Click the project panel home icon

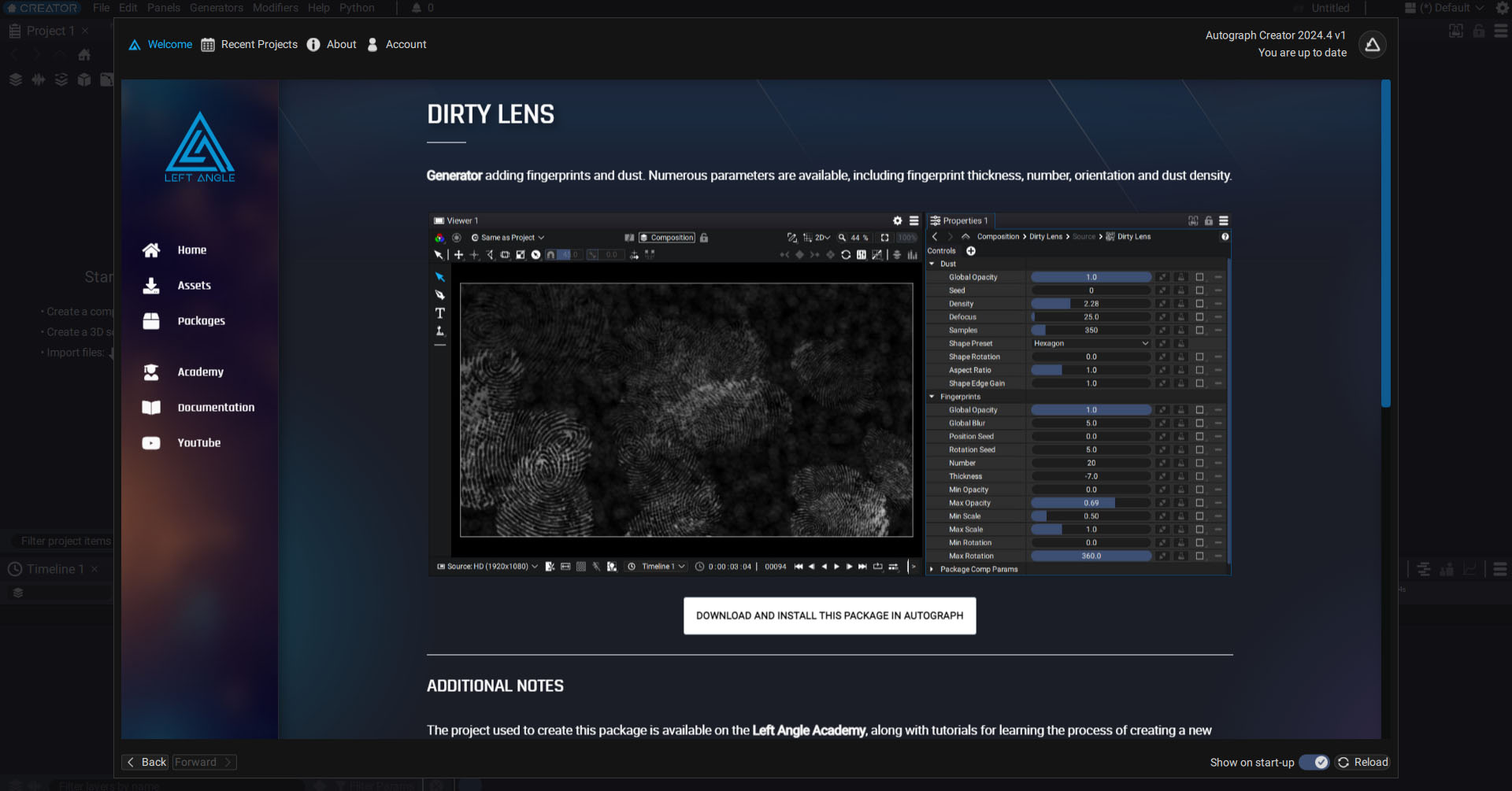point(84,55)
